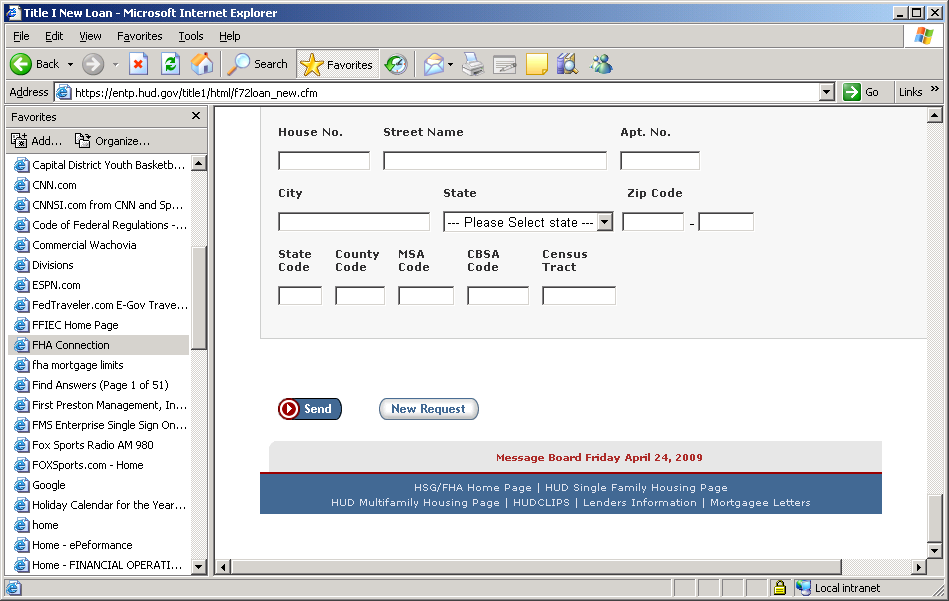Viewport: 949px width, 601px height.
Task: Click into the Street Name field
Action: coord(494,161)
